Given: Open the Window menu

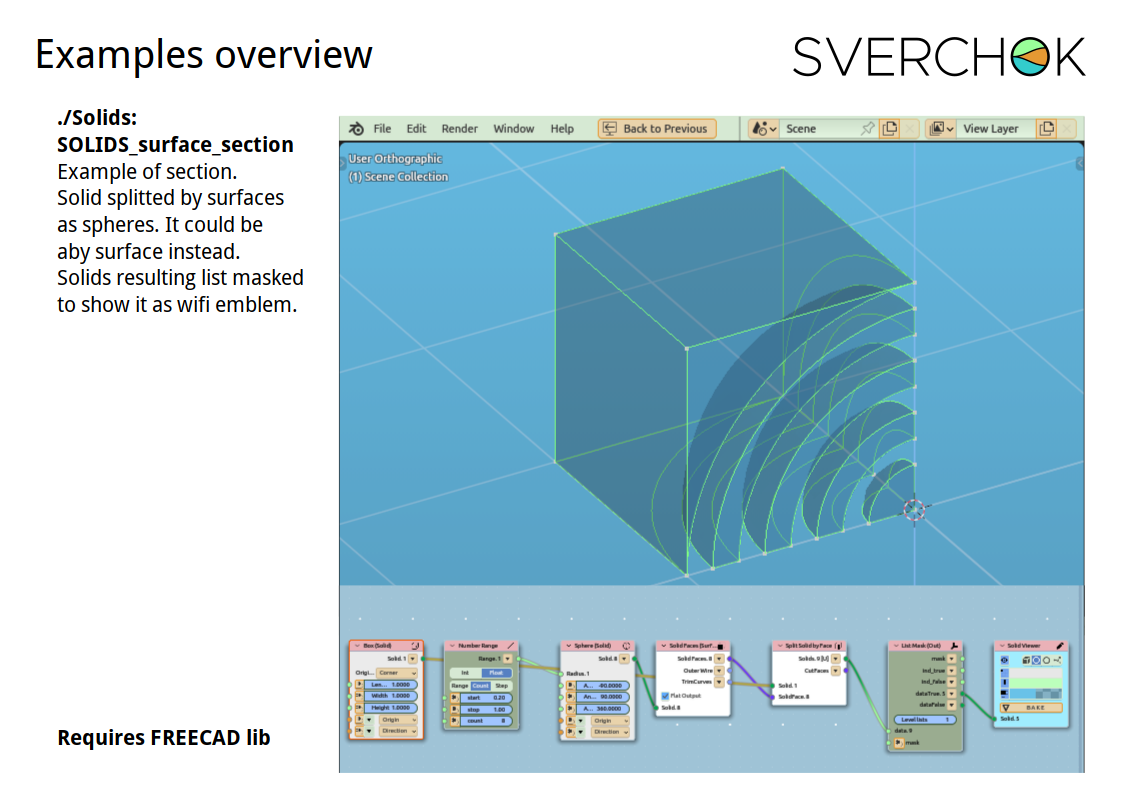Looking at the screenshot, I should [x=513, y=129].
